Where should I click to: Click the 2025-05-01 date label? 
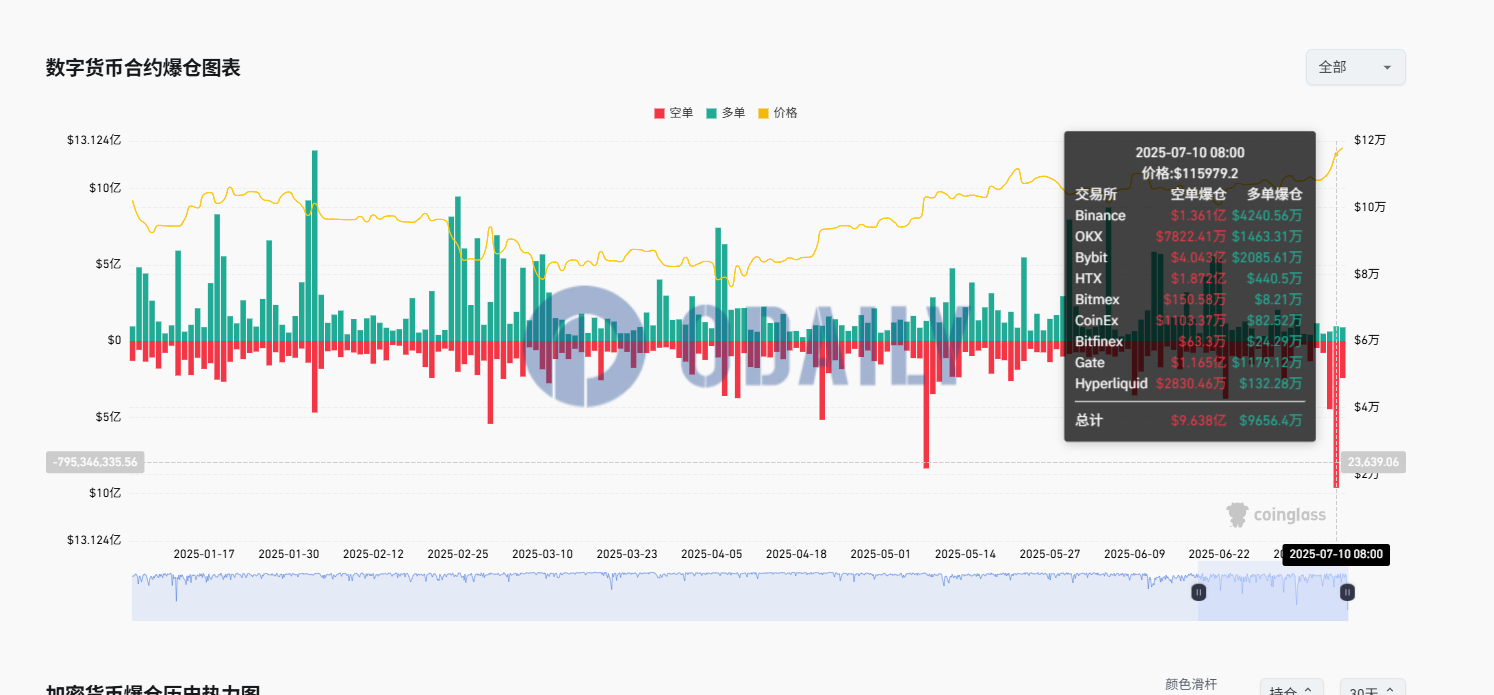coord(881,554)
